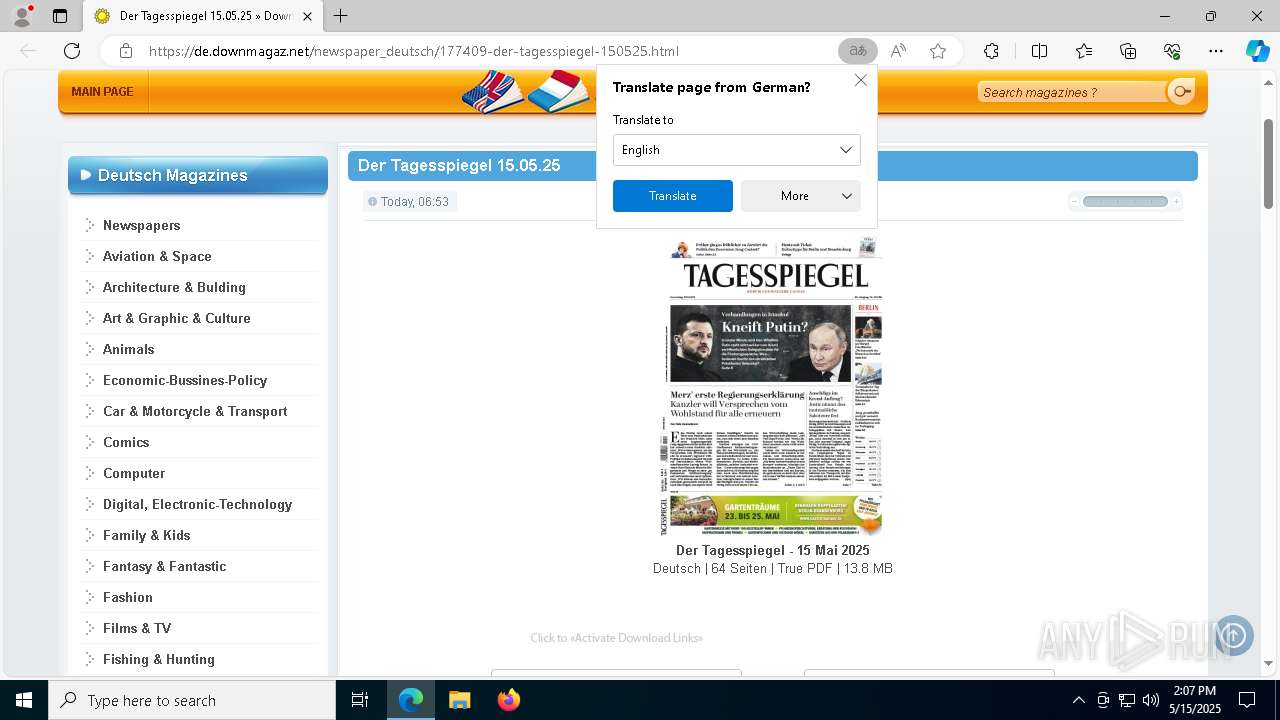Screen dimensions: 1280x720
Task: Click the blue Translate button
Action: pos(672,196)
